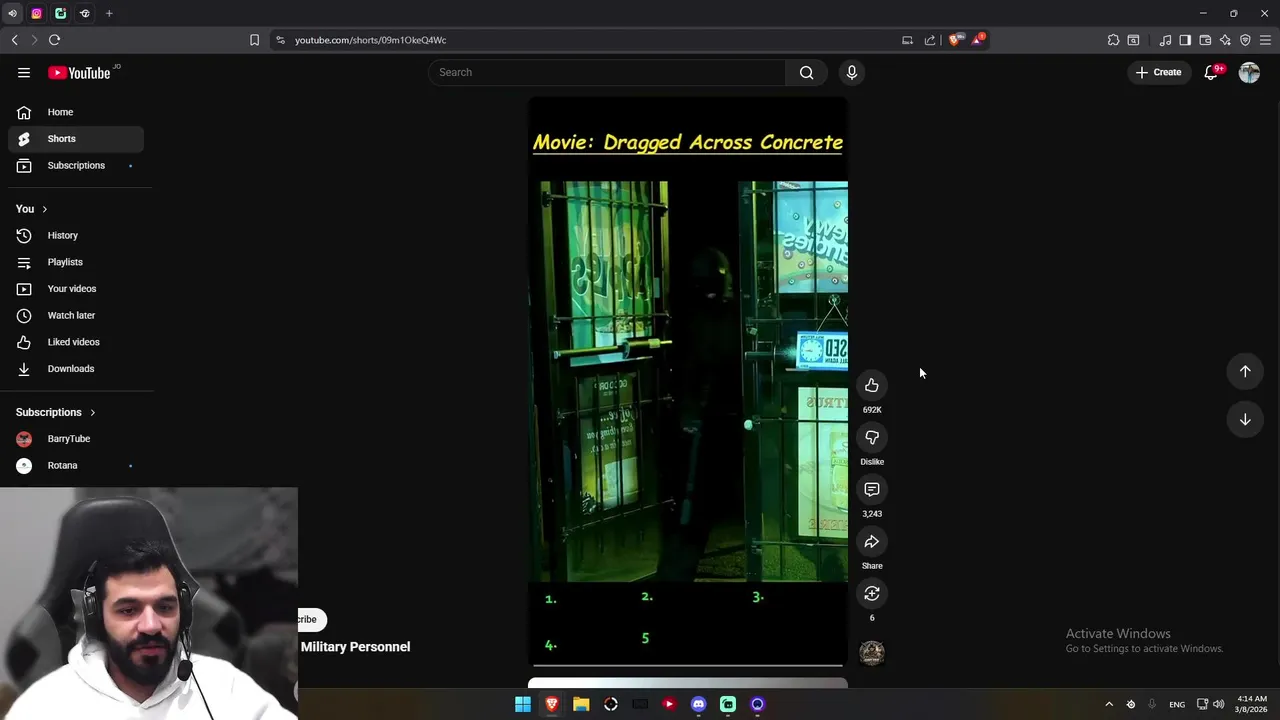
Task: Go to previous short with up arrow
Action: click(1245, 371)
